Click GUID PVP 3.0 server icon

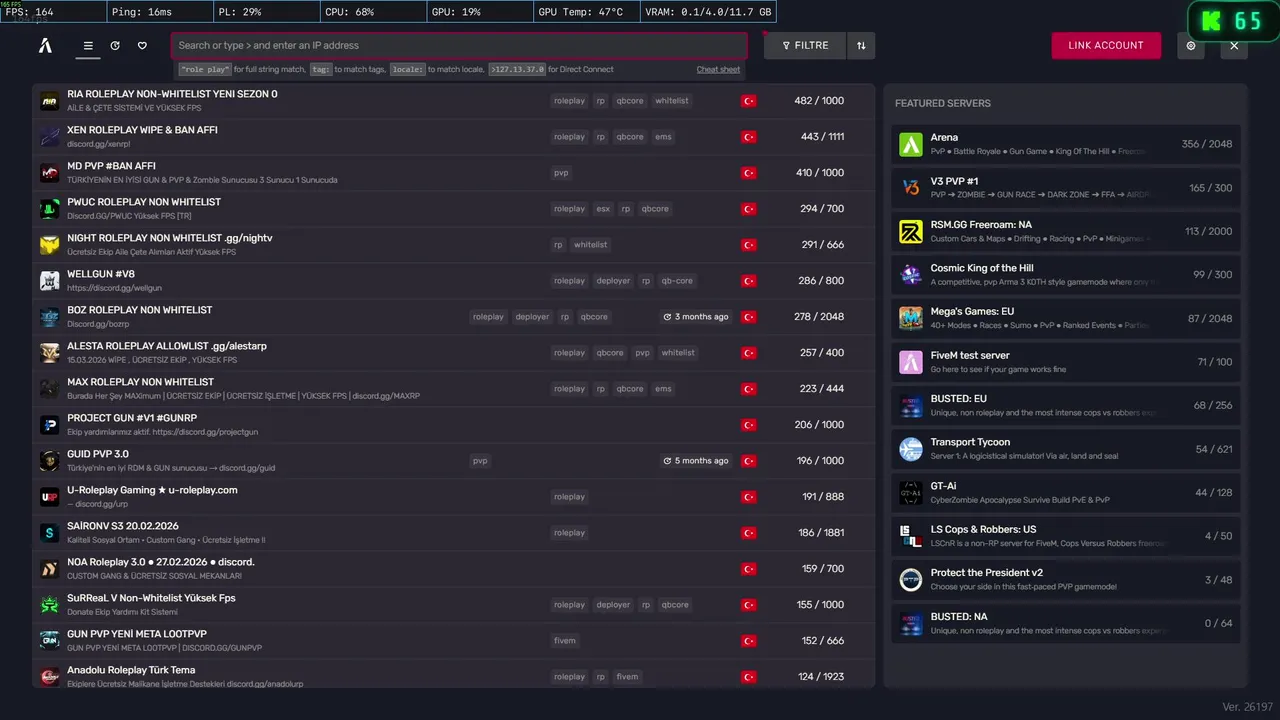coord(50,461)
